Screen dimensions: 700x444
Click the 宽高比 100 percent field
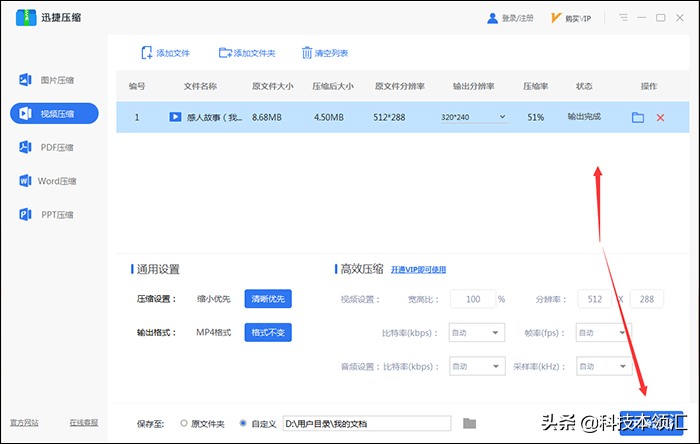pyautogui.click(x=473, y=299)
